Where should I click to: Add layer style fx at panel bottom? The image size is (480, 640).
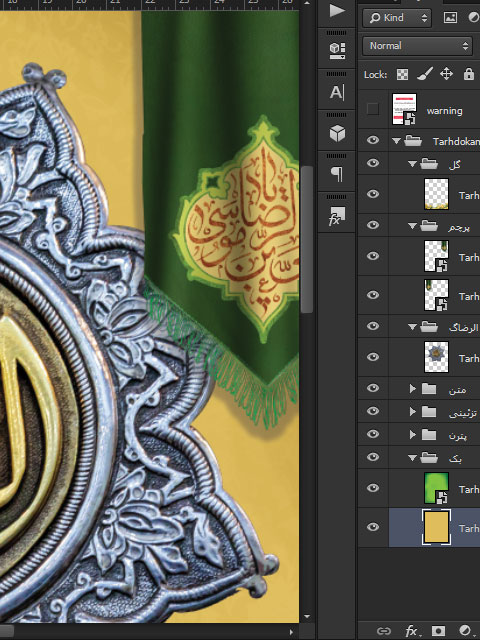(411, 631)
